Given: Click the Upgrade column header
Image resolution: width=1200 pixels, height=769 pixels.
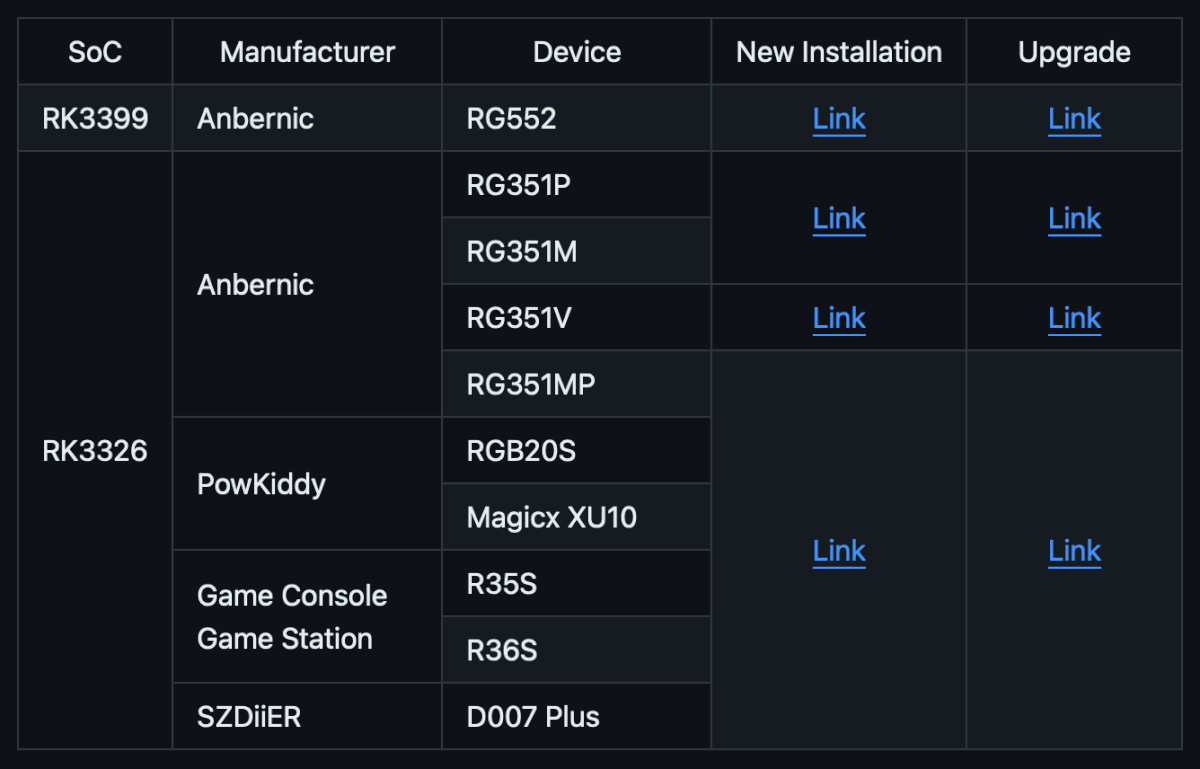Looking at the screenshot, I should (x=1074, y=51).
